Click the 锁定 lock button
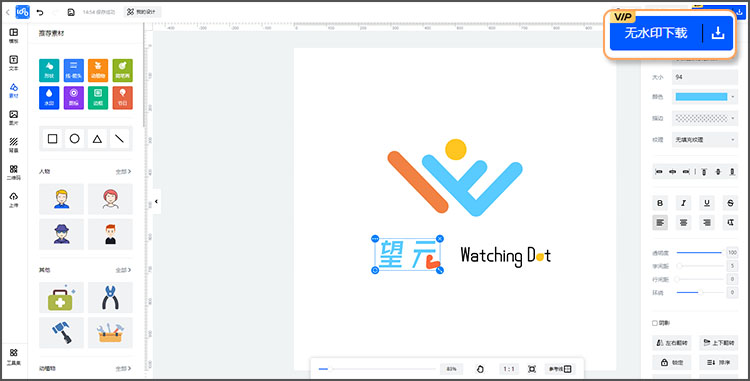 pos(673,363)
